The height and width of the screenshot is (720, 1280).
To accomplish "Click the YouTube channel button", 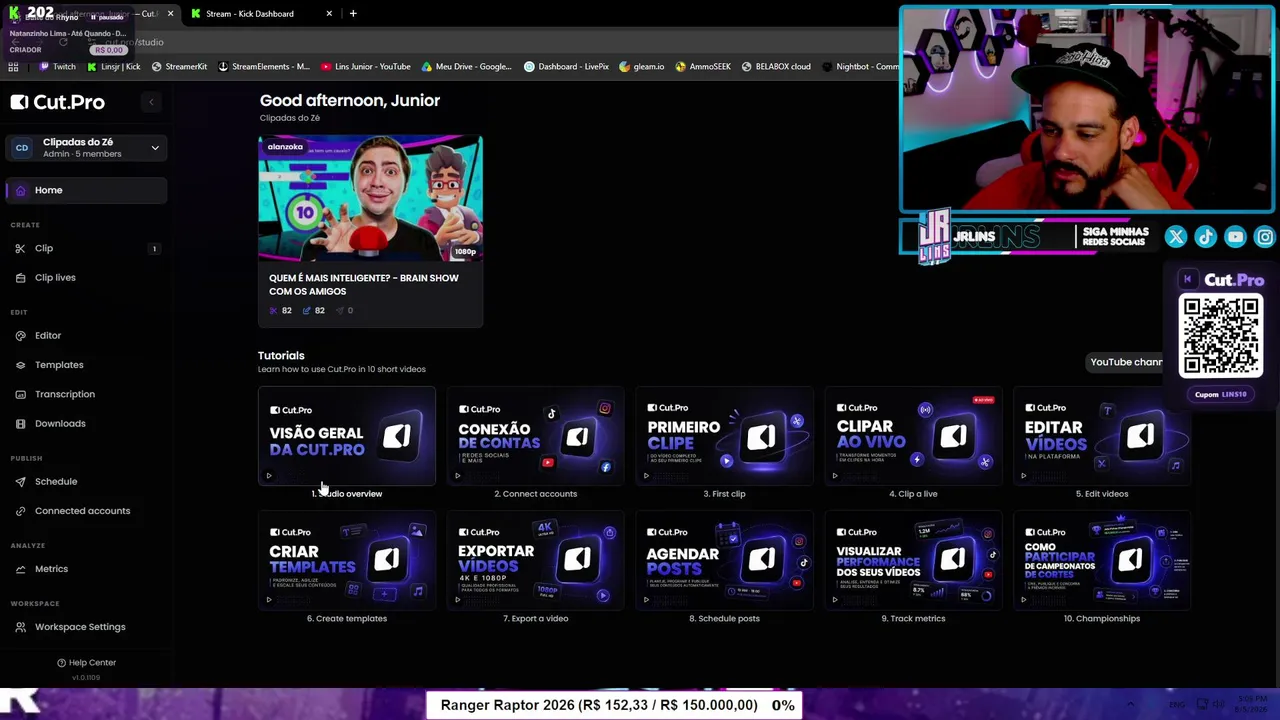I will (x=1126, y=362).
